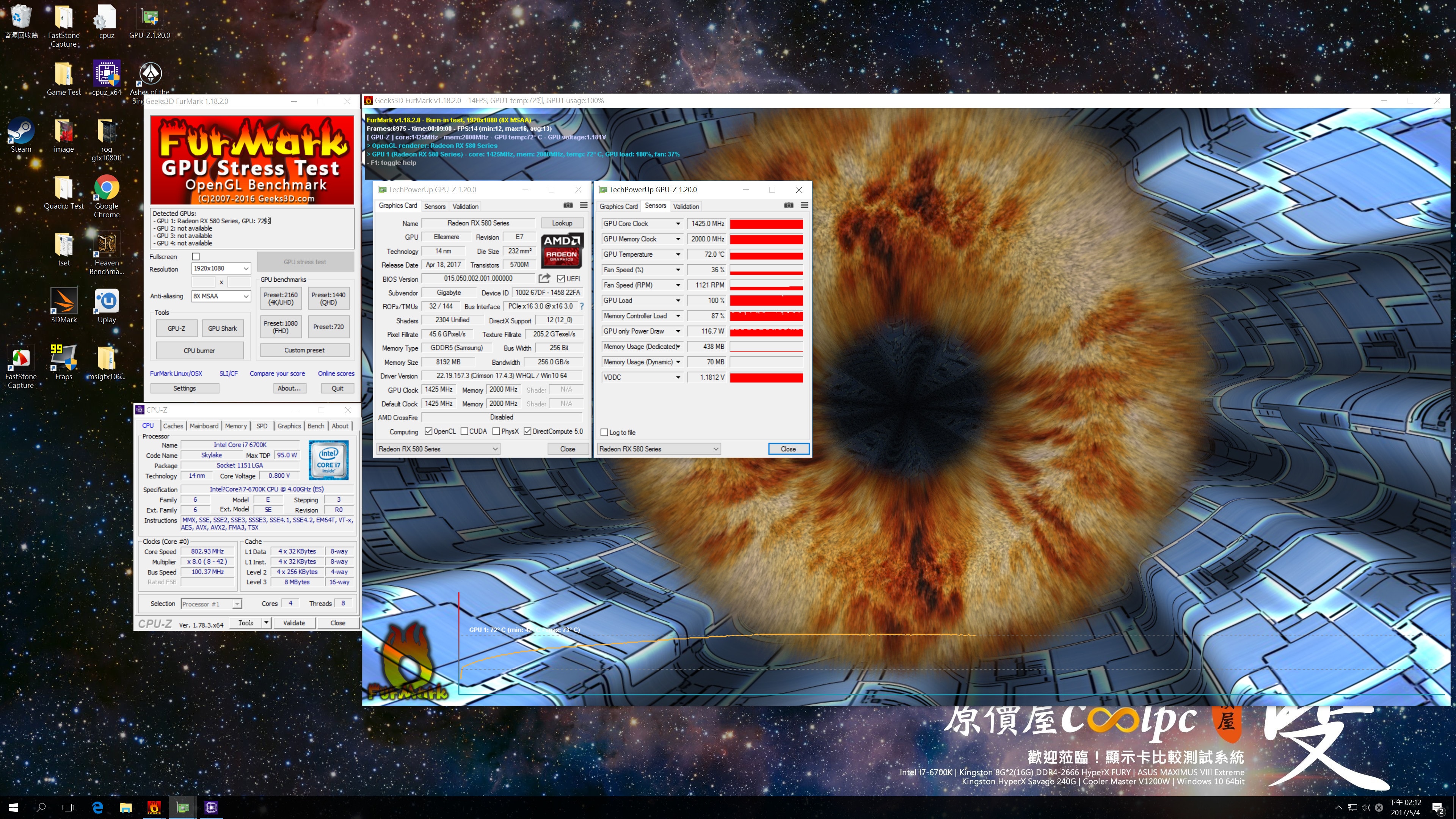Open Quadro Test folder
Image resolution: width=1456 pixels, height=819 pixels.
63,193
